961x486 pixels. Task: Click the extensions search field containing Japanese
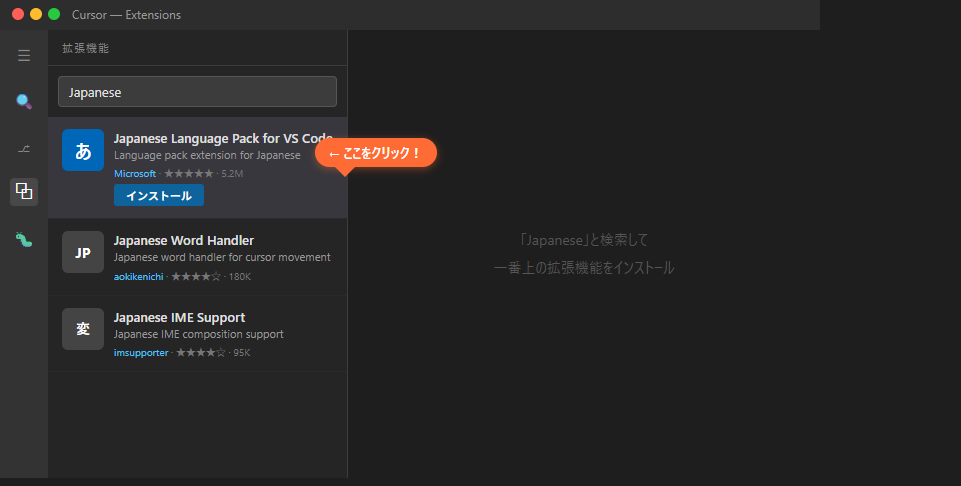(x=197, y=92)
